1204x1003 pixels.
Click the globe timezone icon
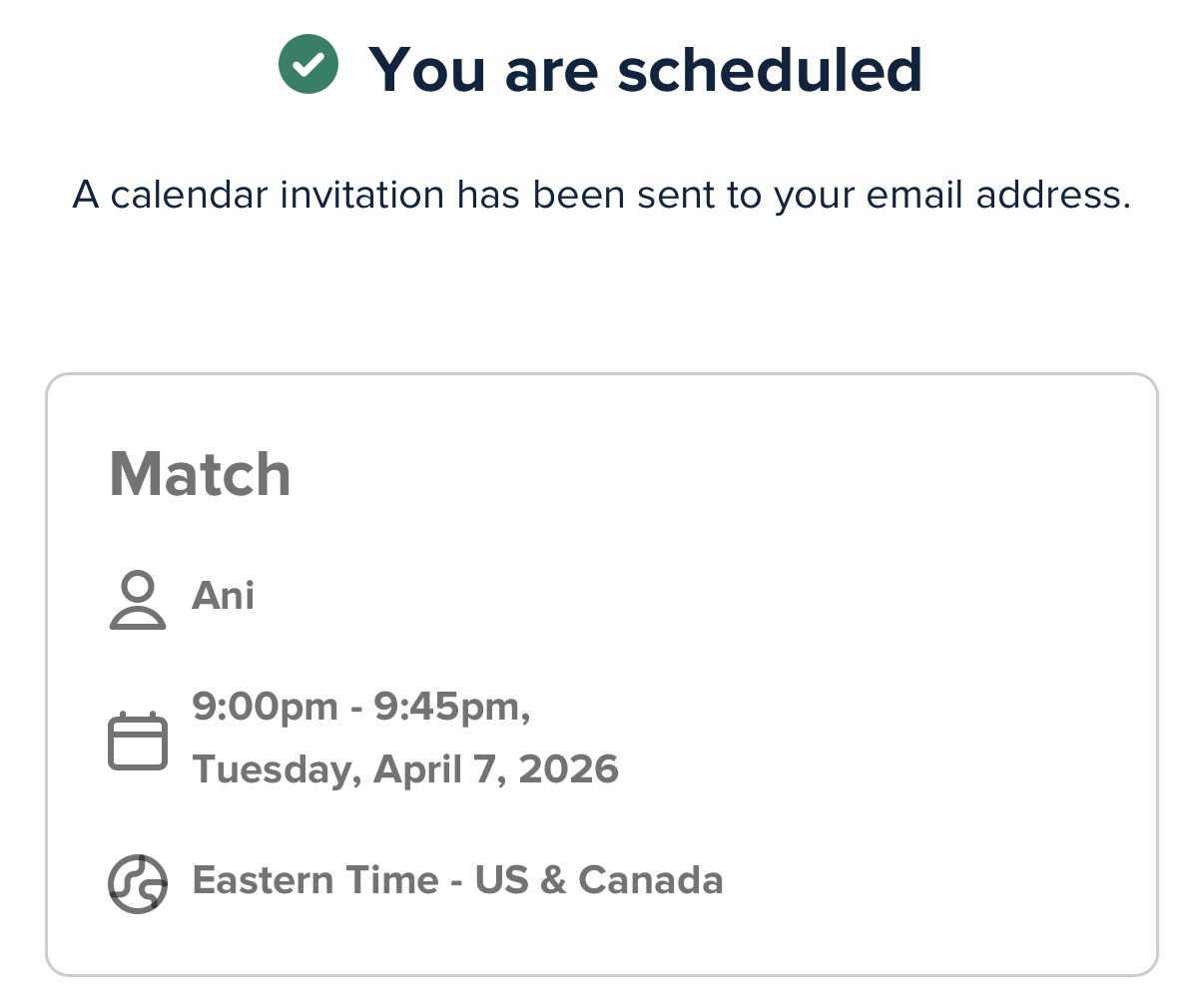pos(137,883)
